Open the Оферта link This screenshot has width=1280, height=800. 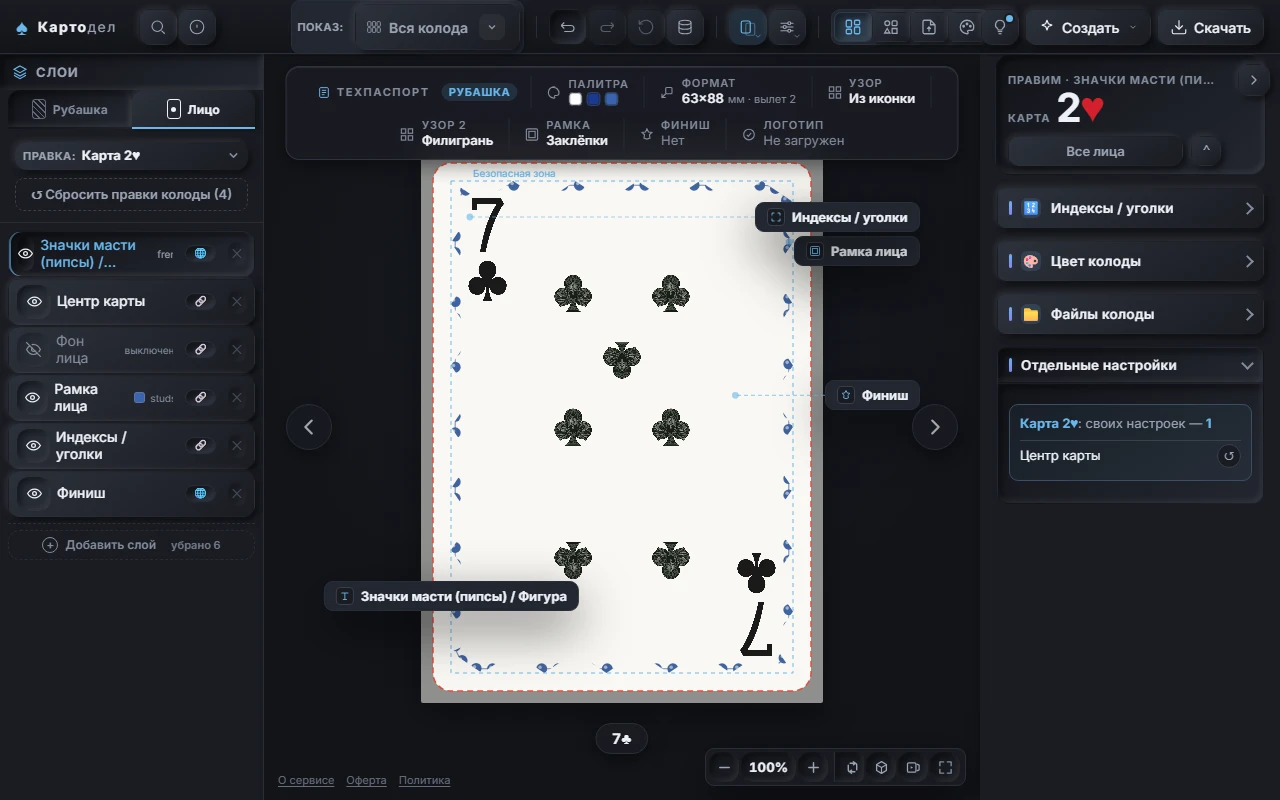click(x=366, y=780)
